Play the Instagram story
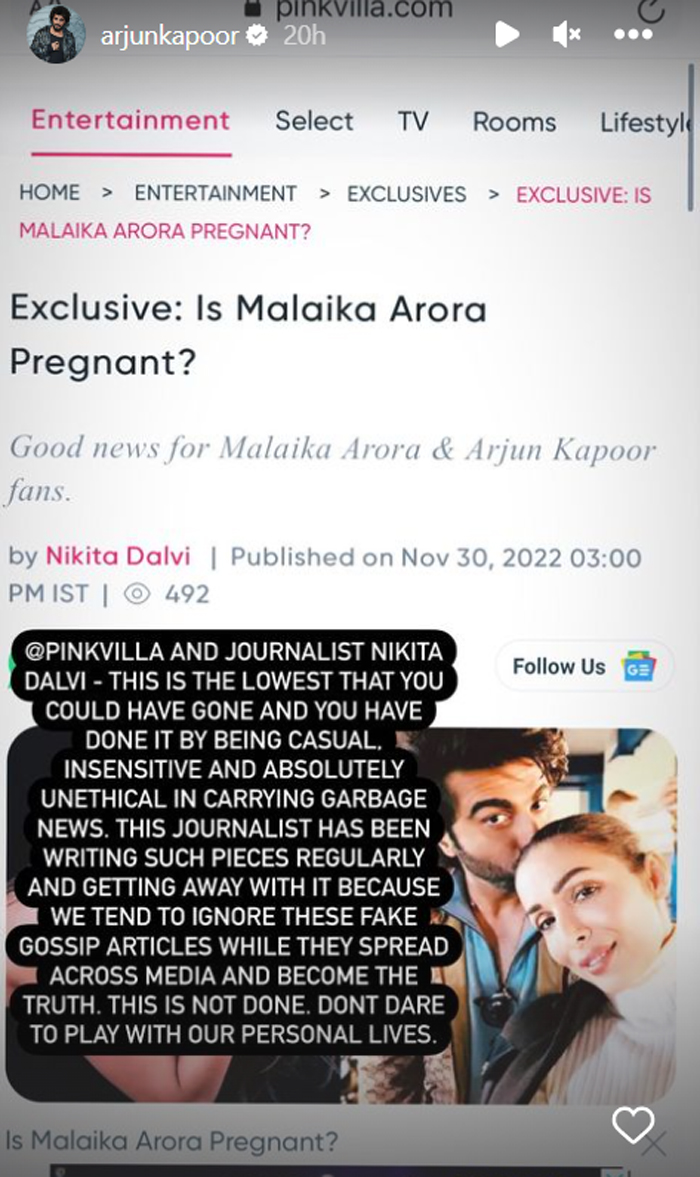This screenshot has height=1177, width=700. [507, 35]
